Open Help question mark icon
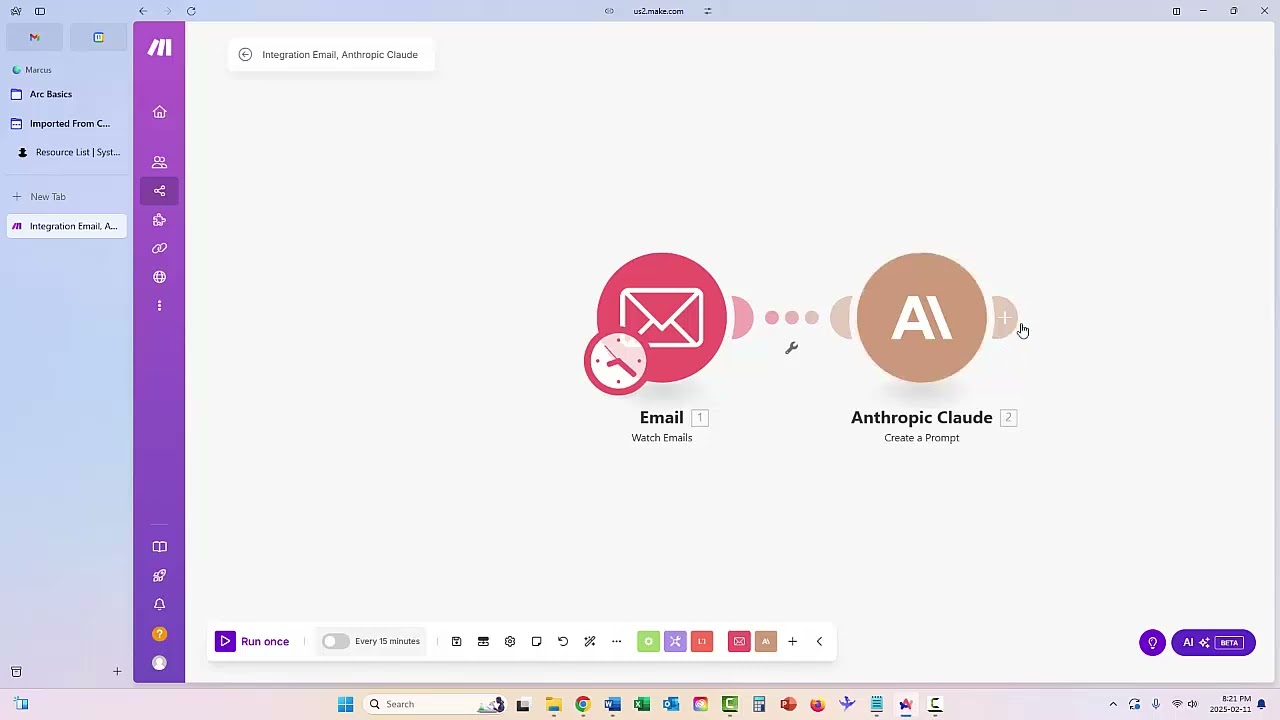The height and width of the screenshot is (720, 1280). tap(159, 634)
